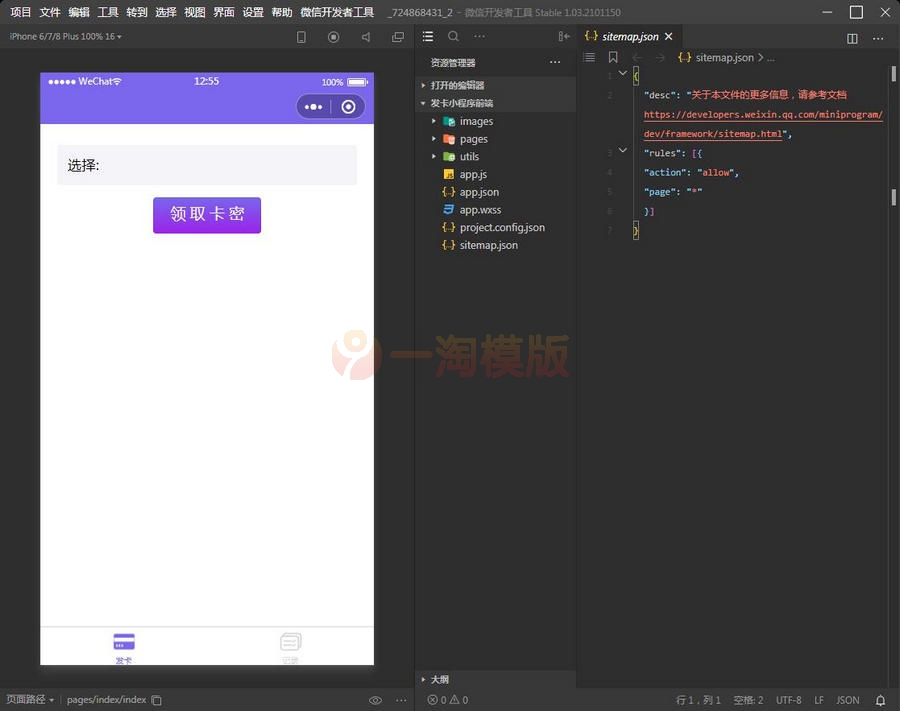Open the 工具 menu

(x=108, y=12)
